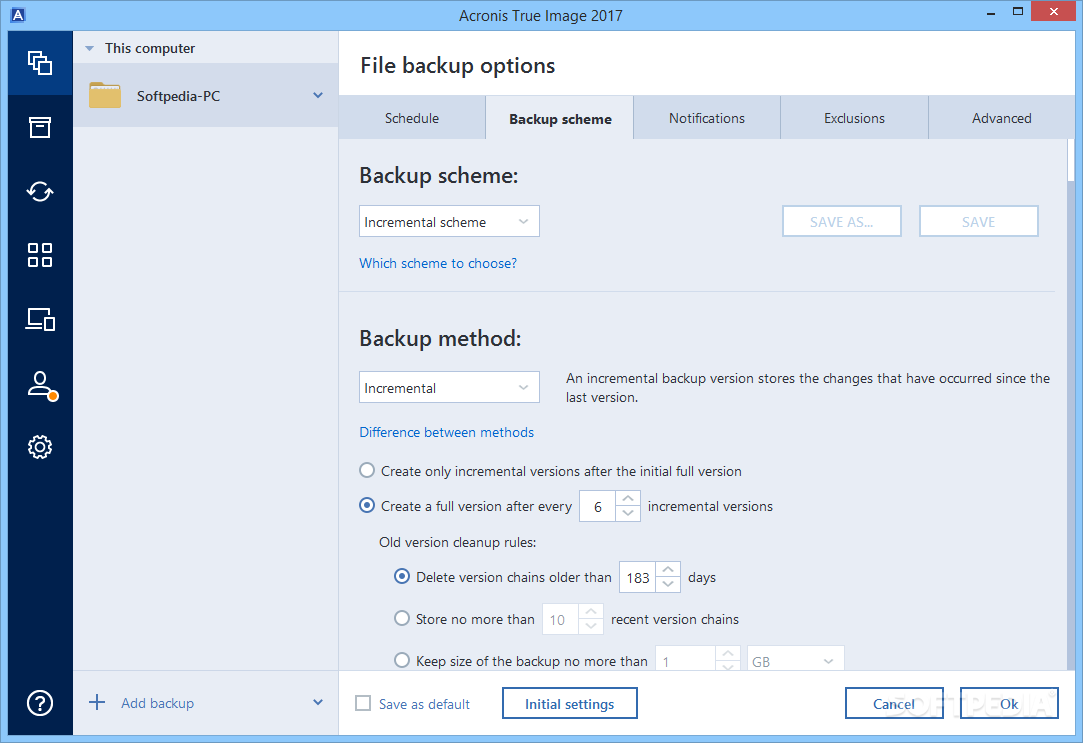
Task: Click the days field showing 183
Action: pyautogui.click(x=638, y=577)
